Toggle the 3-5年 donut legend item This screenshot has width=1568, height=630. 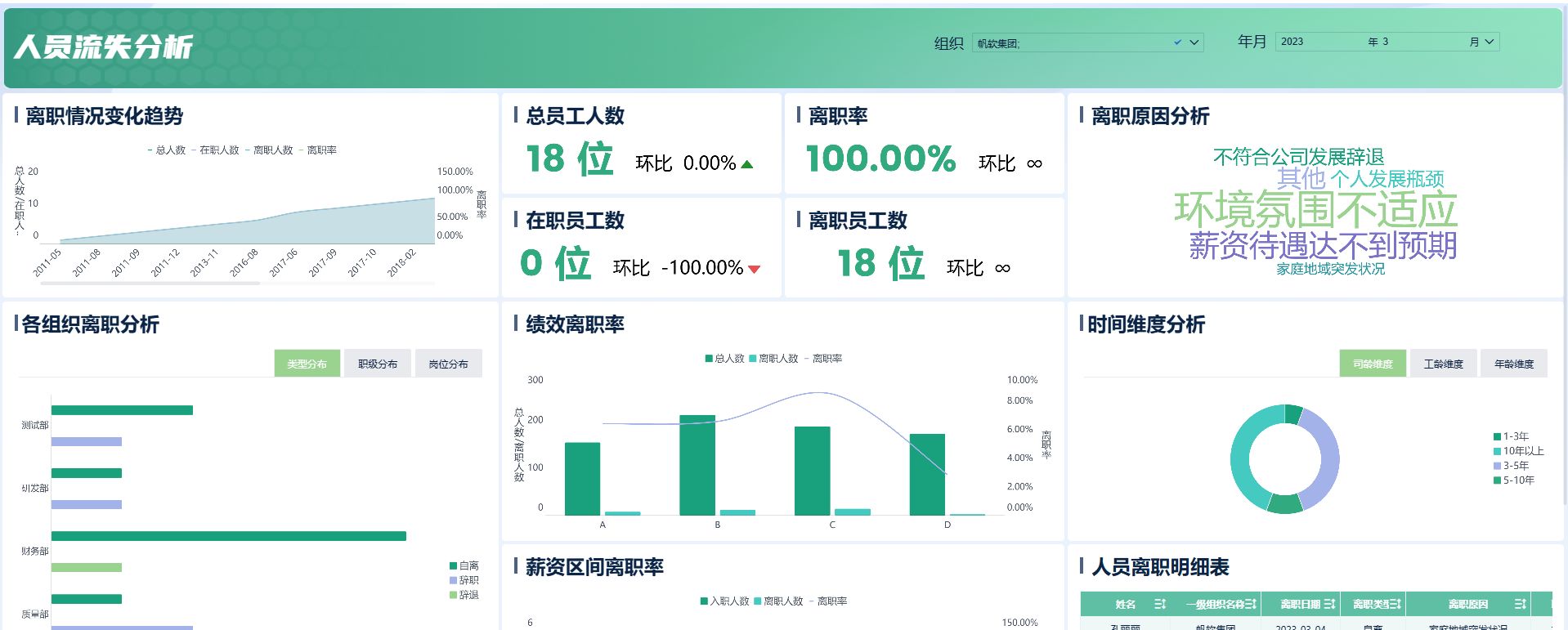(x=1511, y=466)
